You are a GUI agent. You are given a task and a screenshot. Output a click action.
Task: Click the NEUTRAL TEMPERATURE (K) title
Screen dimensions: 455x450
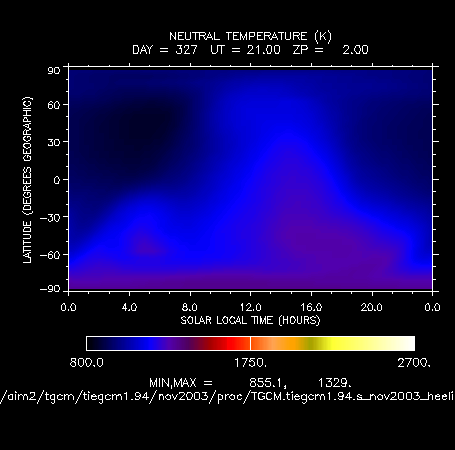tap(250, 36)
